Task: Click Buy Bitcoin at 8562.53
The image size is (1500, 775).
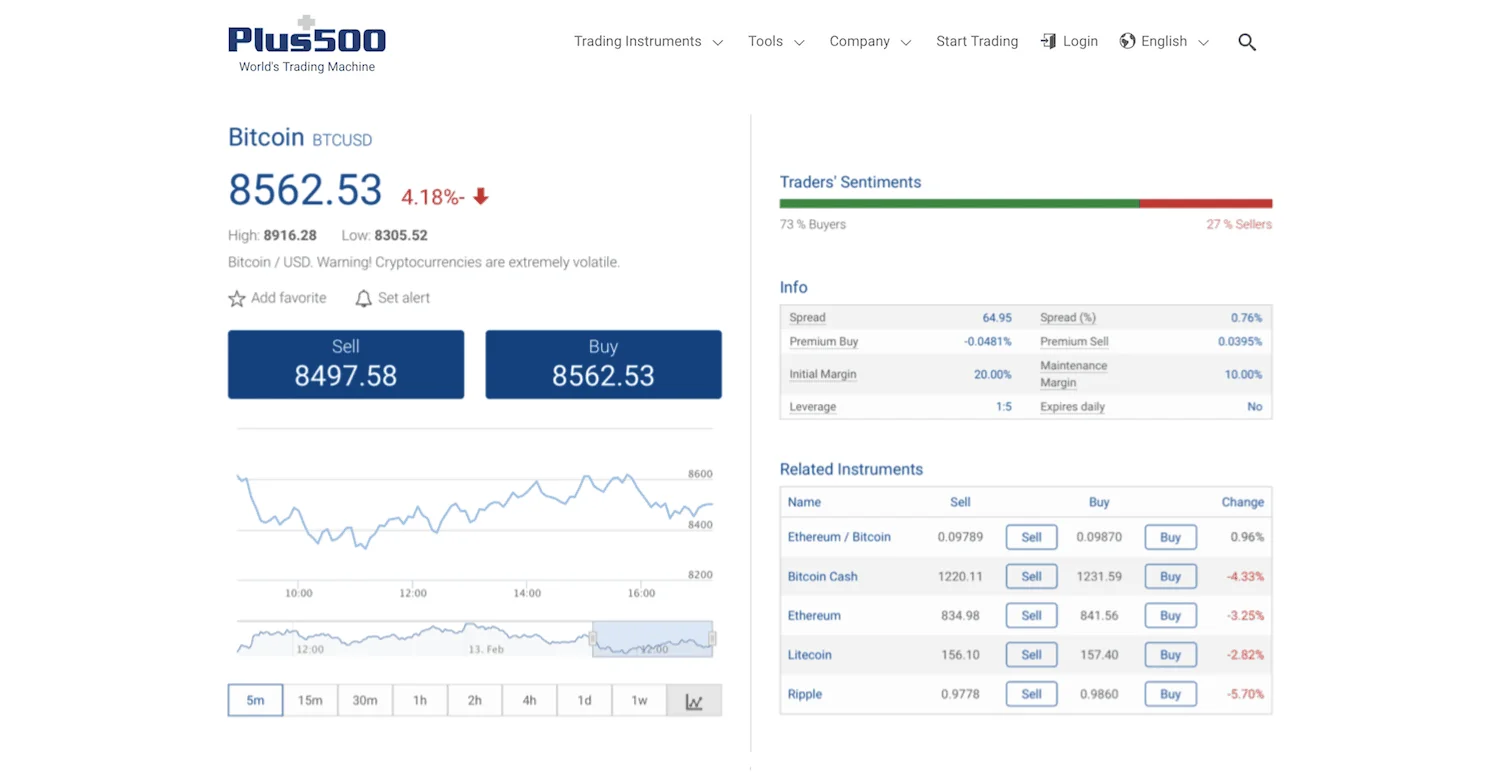Action: [603, 364]
